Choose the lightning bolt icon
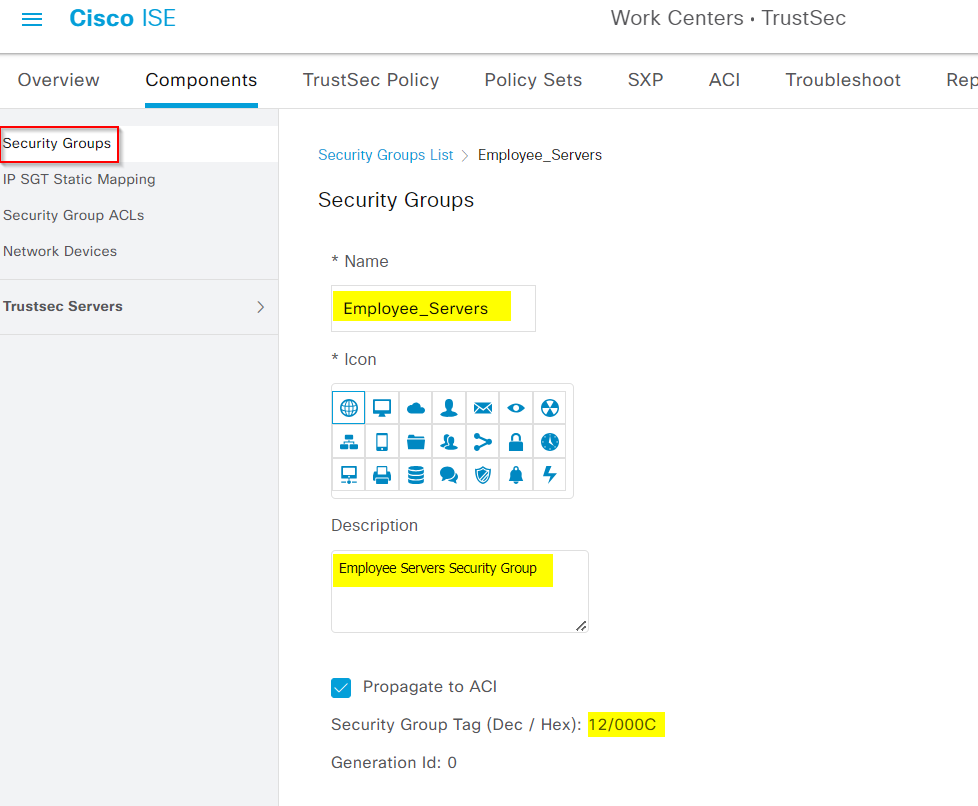 click(x=550, y=475)
